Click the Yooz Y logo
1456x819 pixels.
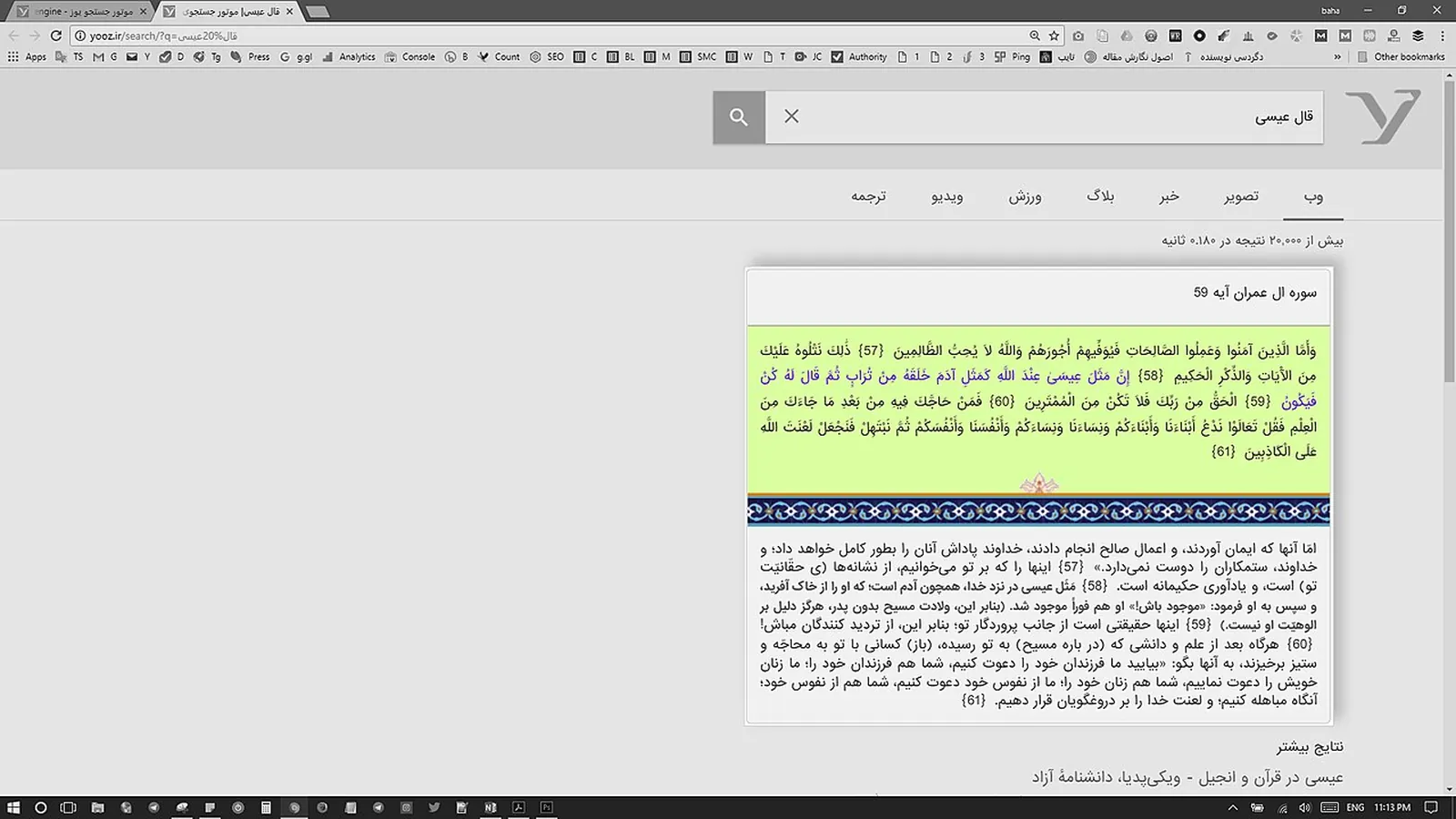click(1383, 116)
